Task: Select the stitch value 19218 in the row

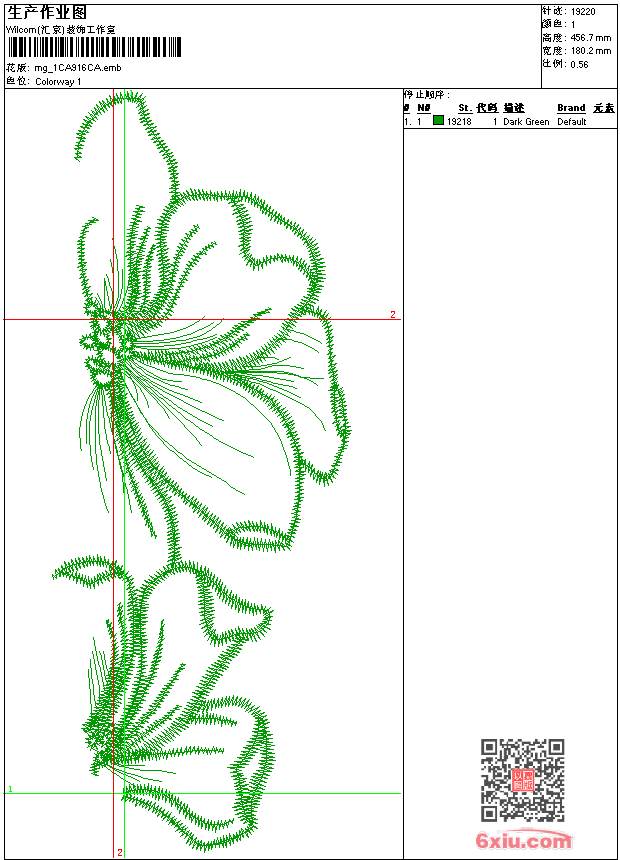Action: 459,121
